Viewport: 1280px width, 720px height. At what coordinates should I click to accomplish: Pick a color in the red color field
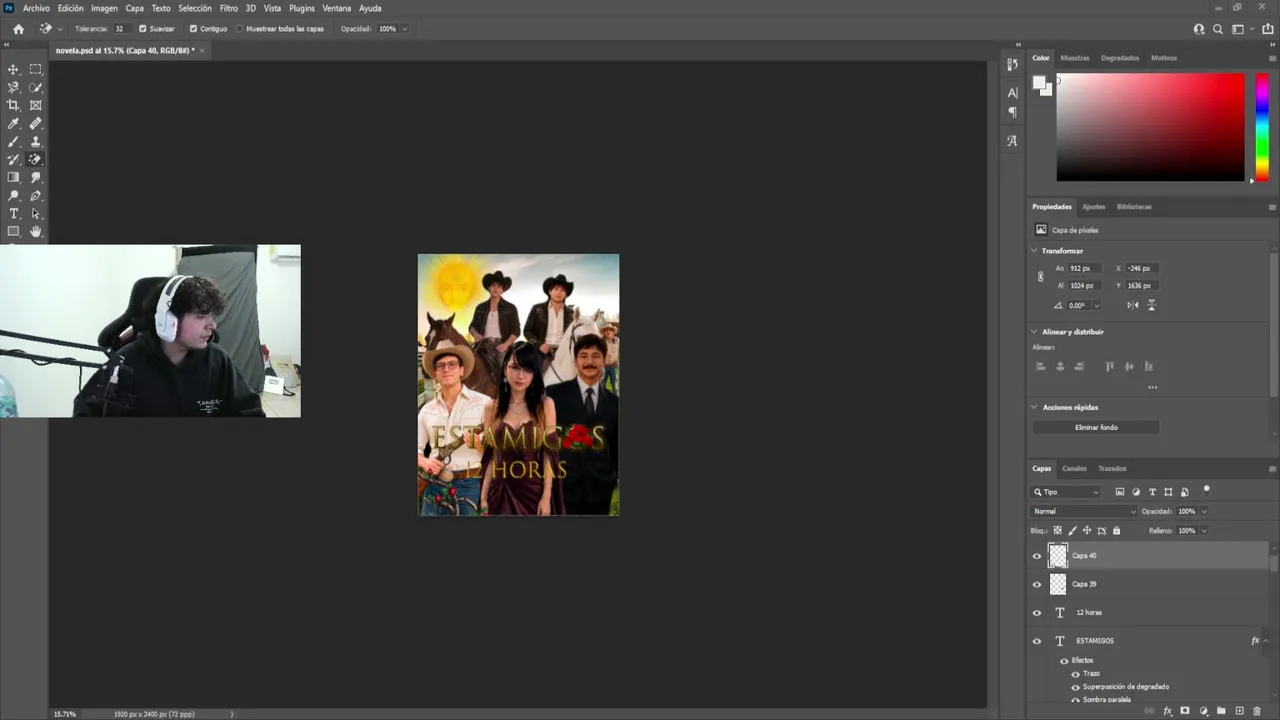click(1150, 127)
